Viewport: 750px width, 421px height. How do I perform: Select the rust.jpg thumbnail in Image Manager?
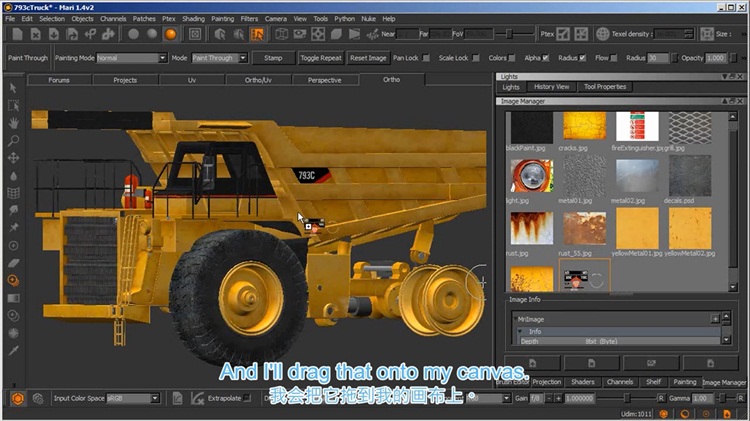click(x=531, y=229)
